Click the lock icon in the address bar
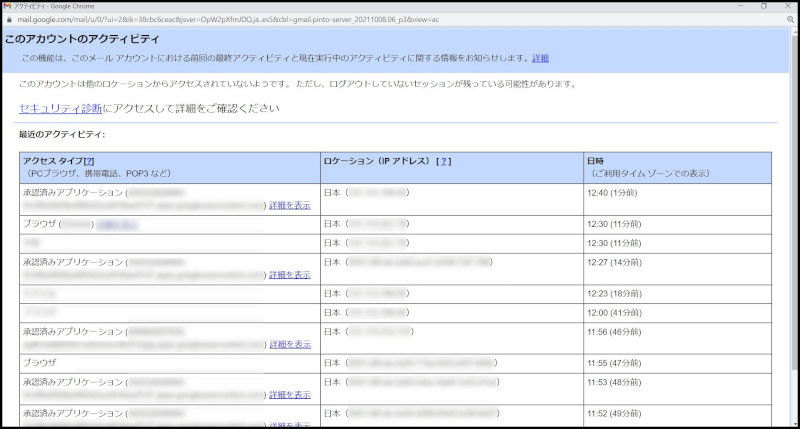Screen dimensions: 800x429 click(9, 18)
